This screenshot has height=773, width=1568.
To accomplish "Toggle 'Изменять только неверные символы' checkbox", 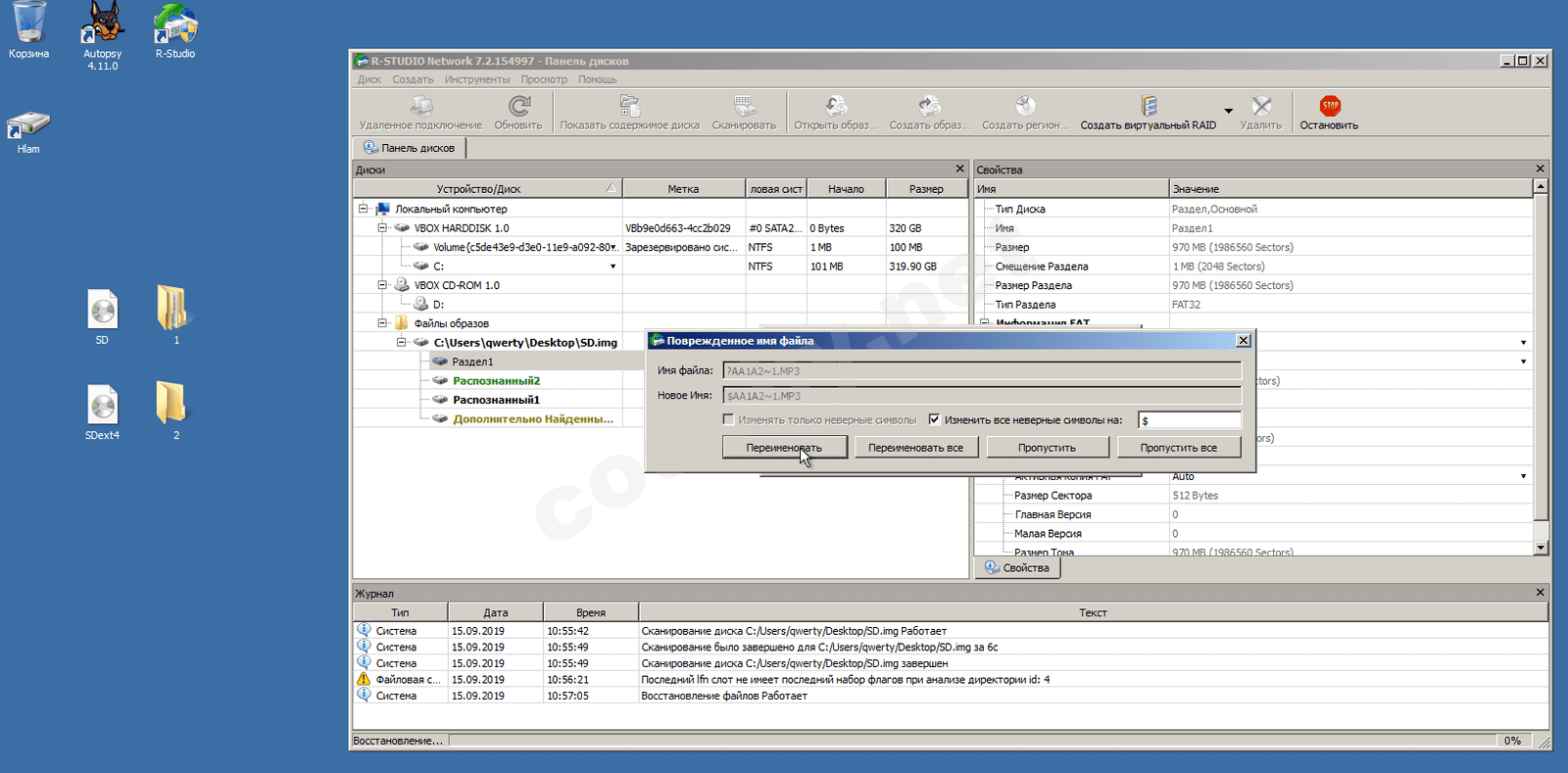I will [x=728, y=419].
